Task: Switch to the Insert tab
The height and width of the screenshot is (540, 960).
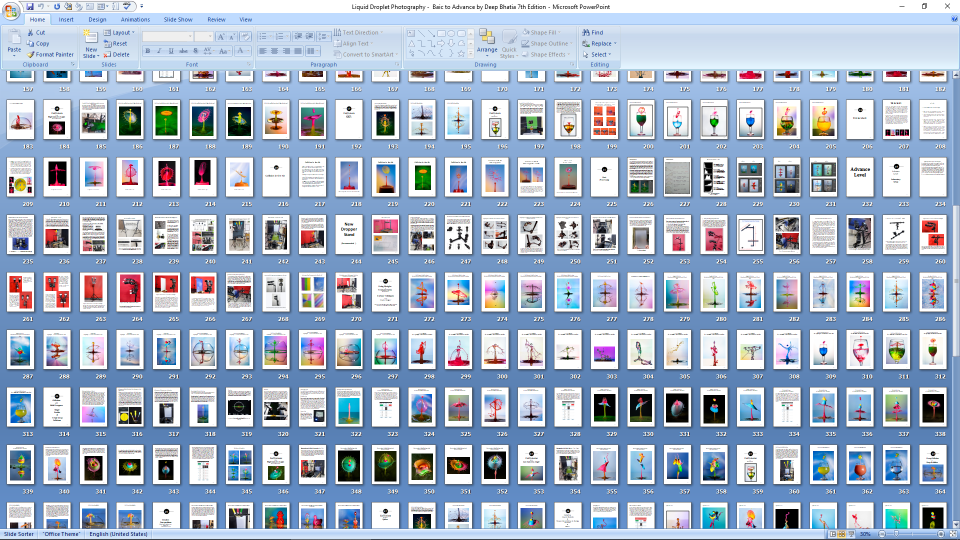Action: pos(66,19)
